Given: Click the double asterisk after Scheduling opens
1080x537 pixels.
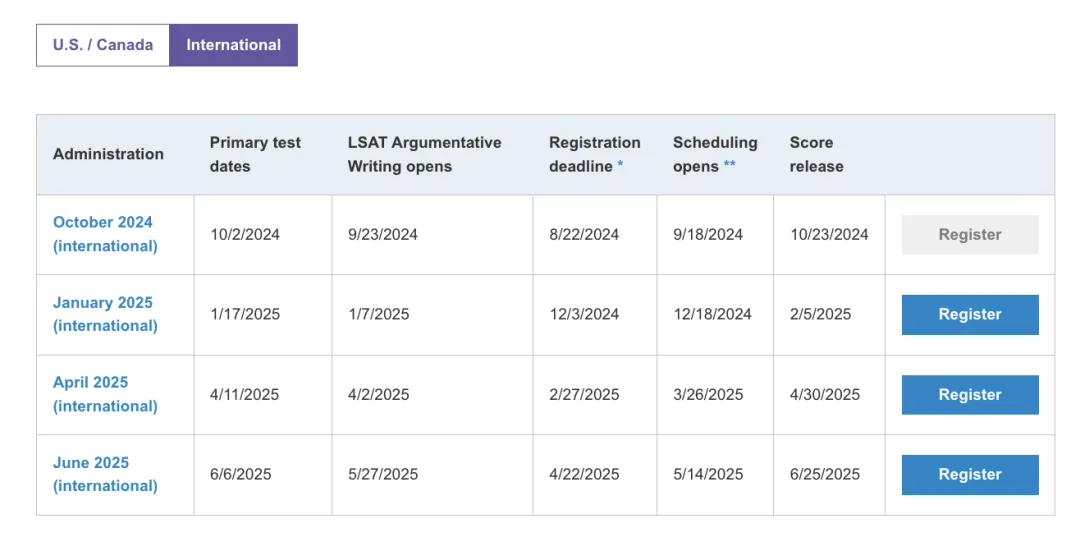Looking at the screenshot, I should (x=729, y=166).
